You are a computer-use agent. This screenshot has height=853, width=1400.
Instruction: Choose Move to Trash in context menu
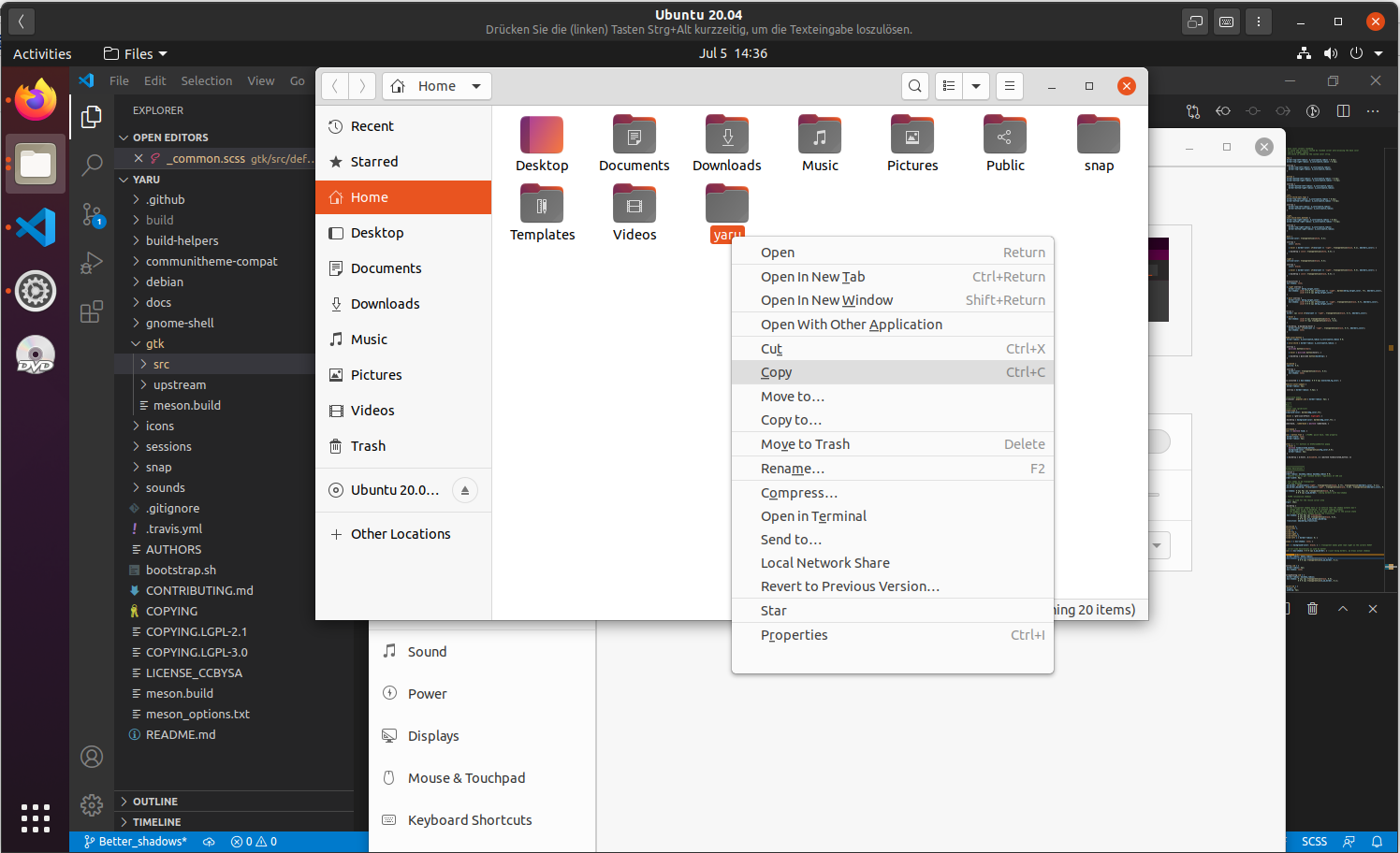(893, 444)
